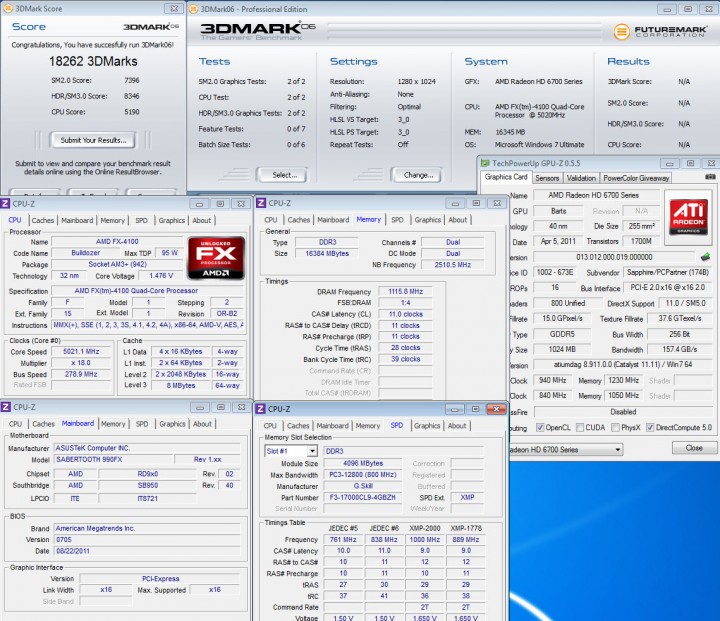Click the 3DMark Score window title icon
Viewport: 720px width, 621px height.
click(8, 8)
